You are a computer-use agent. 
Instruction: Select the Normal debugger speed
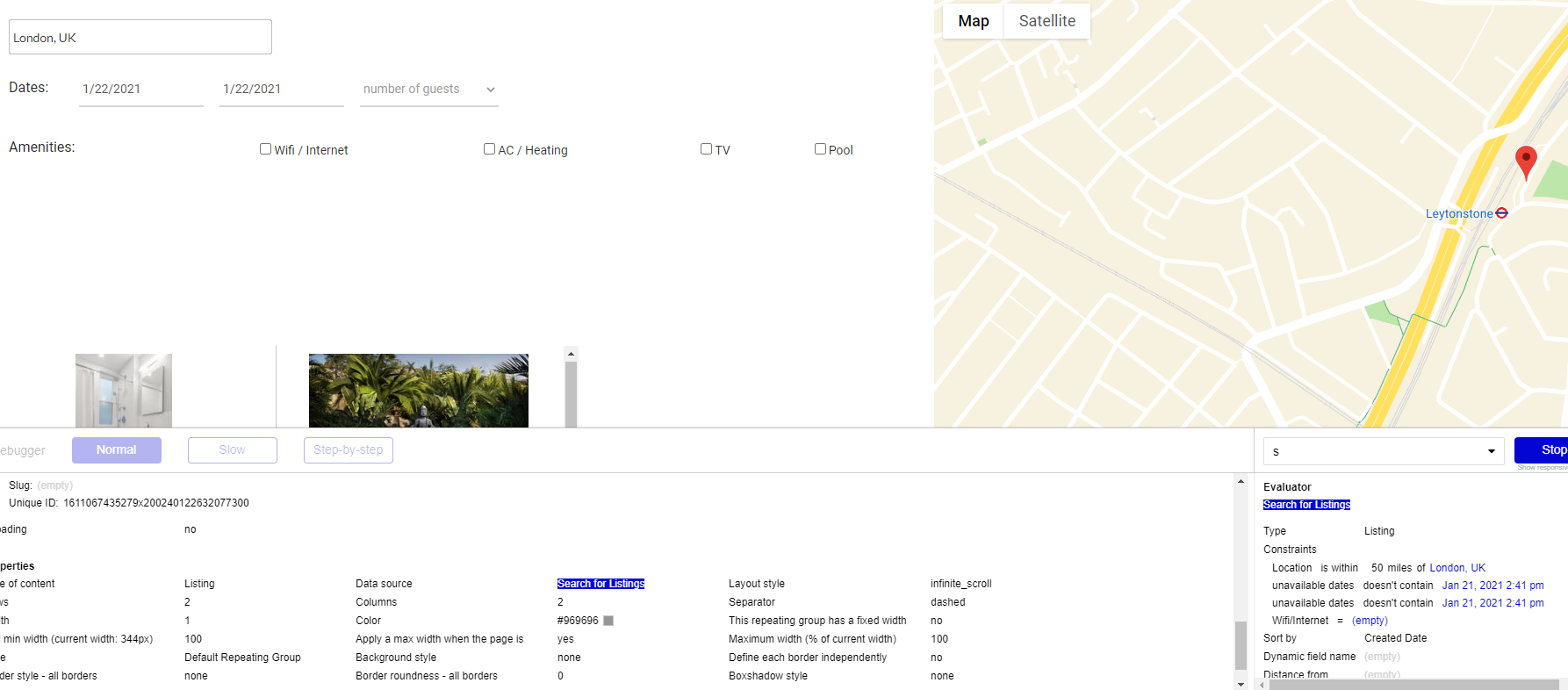coord(117,450)
